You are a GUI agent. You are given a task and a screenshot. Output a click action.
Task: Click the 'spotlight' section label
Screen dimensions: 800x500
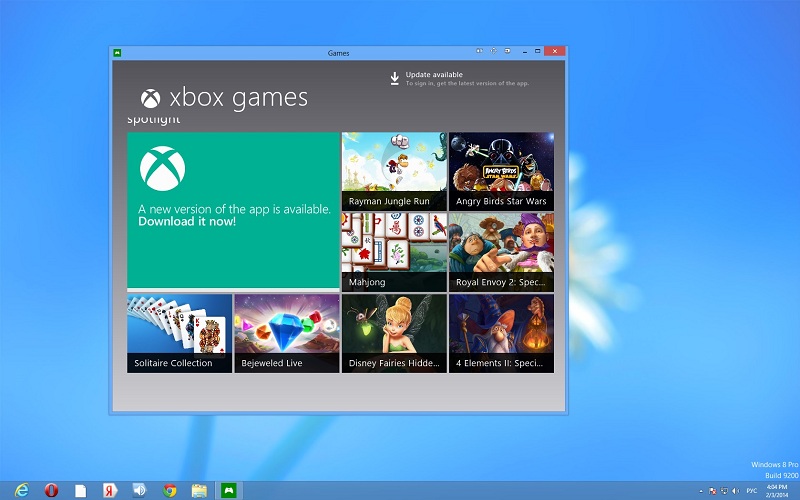click(154, 120)
